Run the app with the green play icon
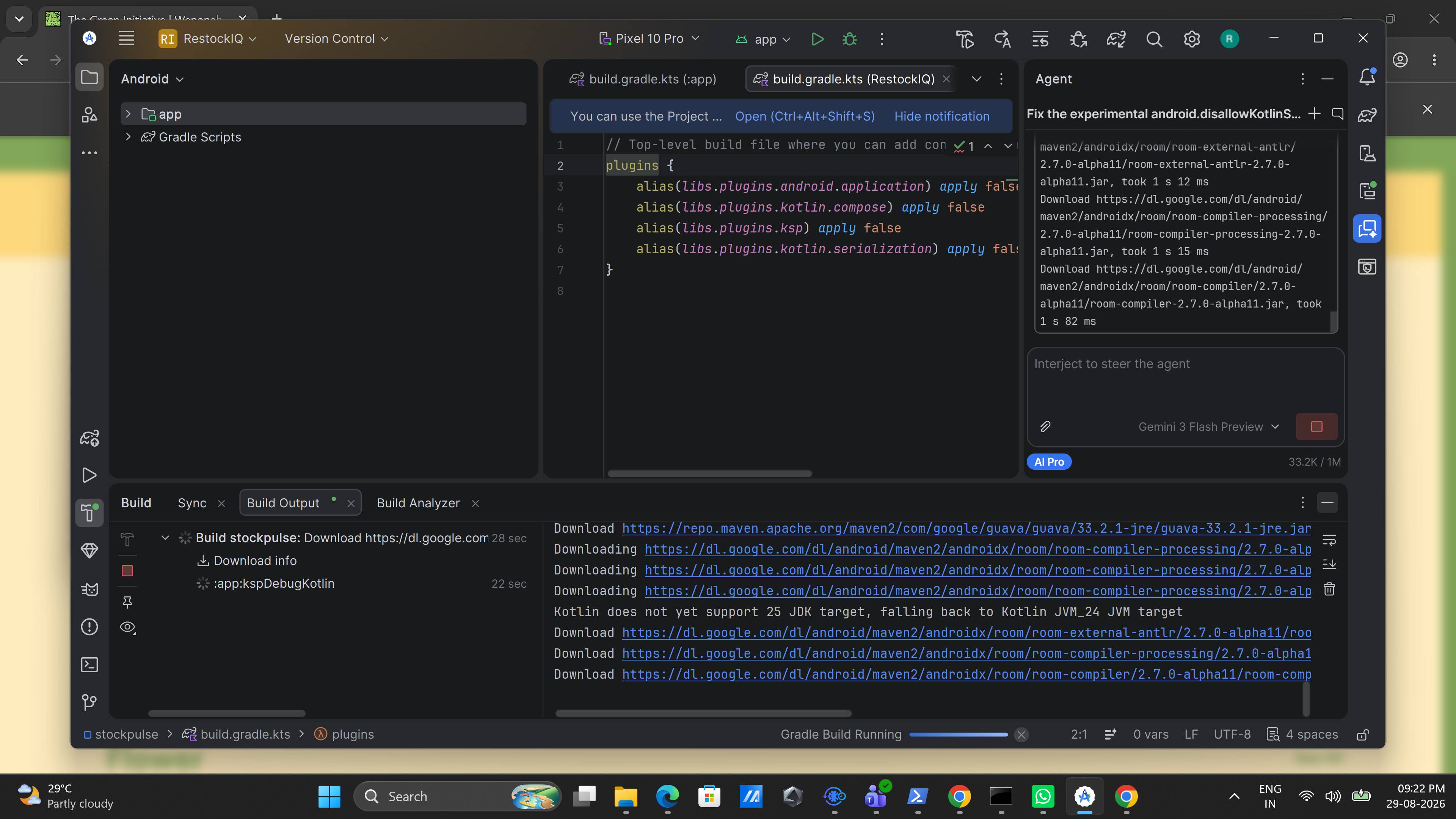This screenshot has height=819, width=1456. (x=817, y=39)
